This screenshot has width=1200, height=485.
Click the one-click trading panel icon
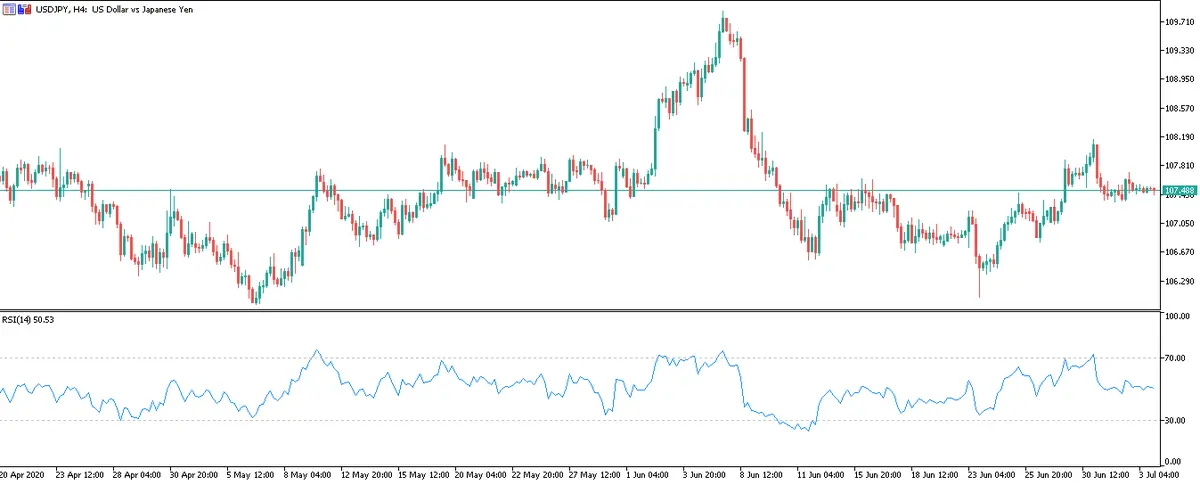point(8,8)
